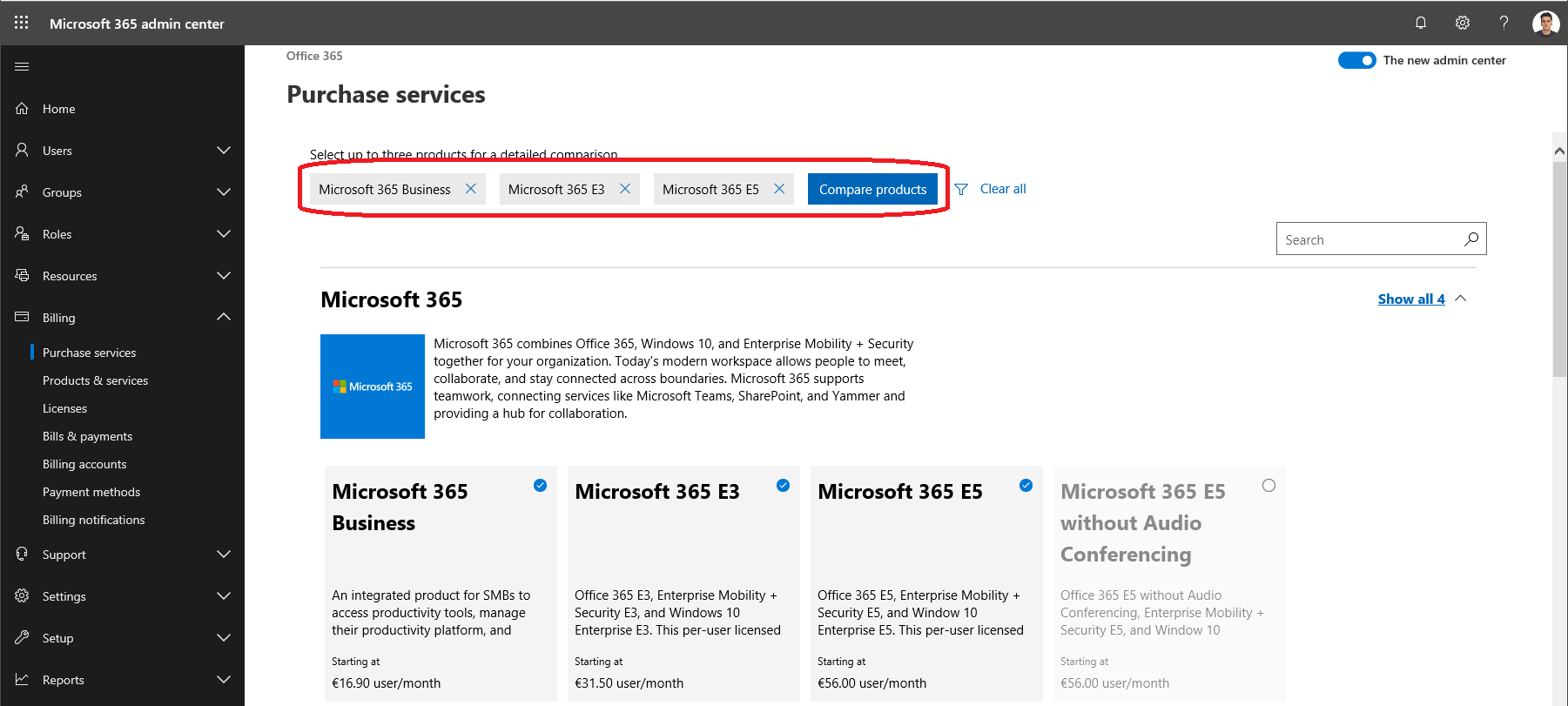Open the help question mark icon
The height and width of the screenshot is (706, 1568).
pos(1504,23)
